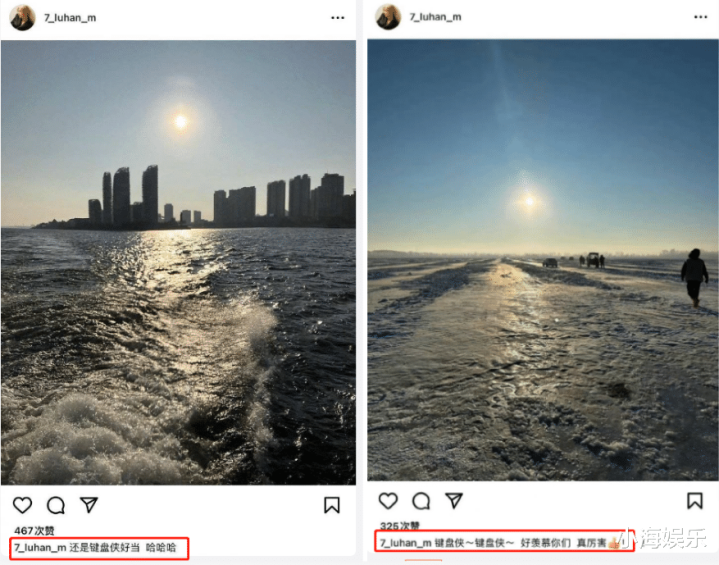
Task: Open the left post's profile avatar
Action: [22, 17]
